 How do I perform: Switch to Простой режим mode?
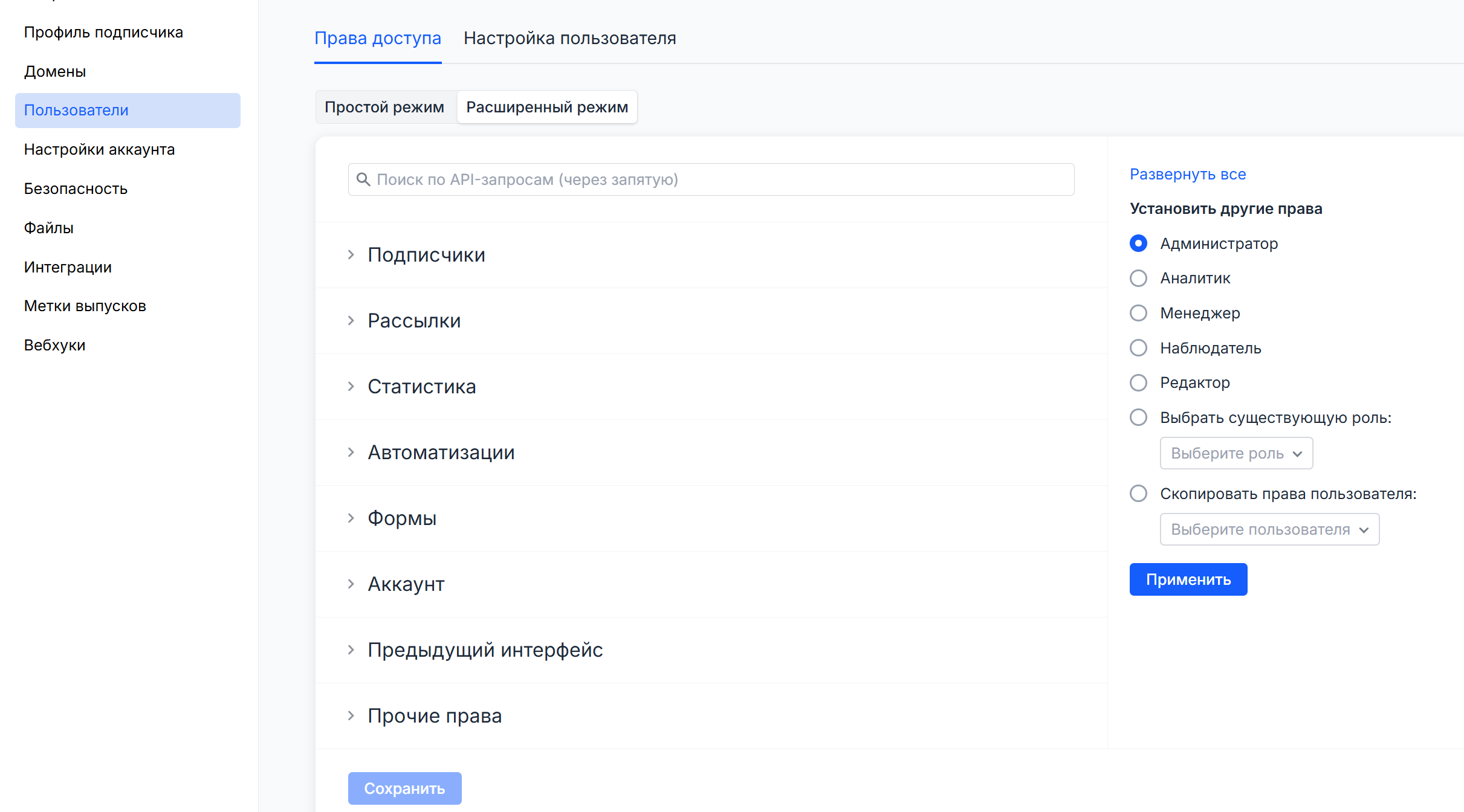pyautogui.click(x=384, y=107)
